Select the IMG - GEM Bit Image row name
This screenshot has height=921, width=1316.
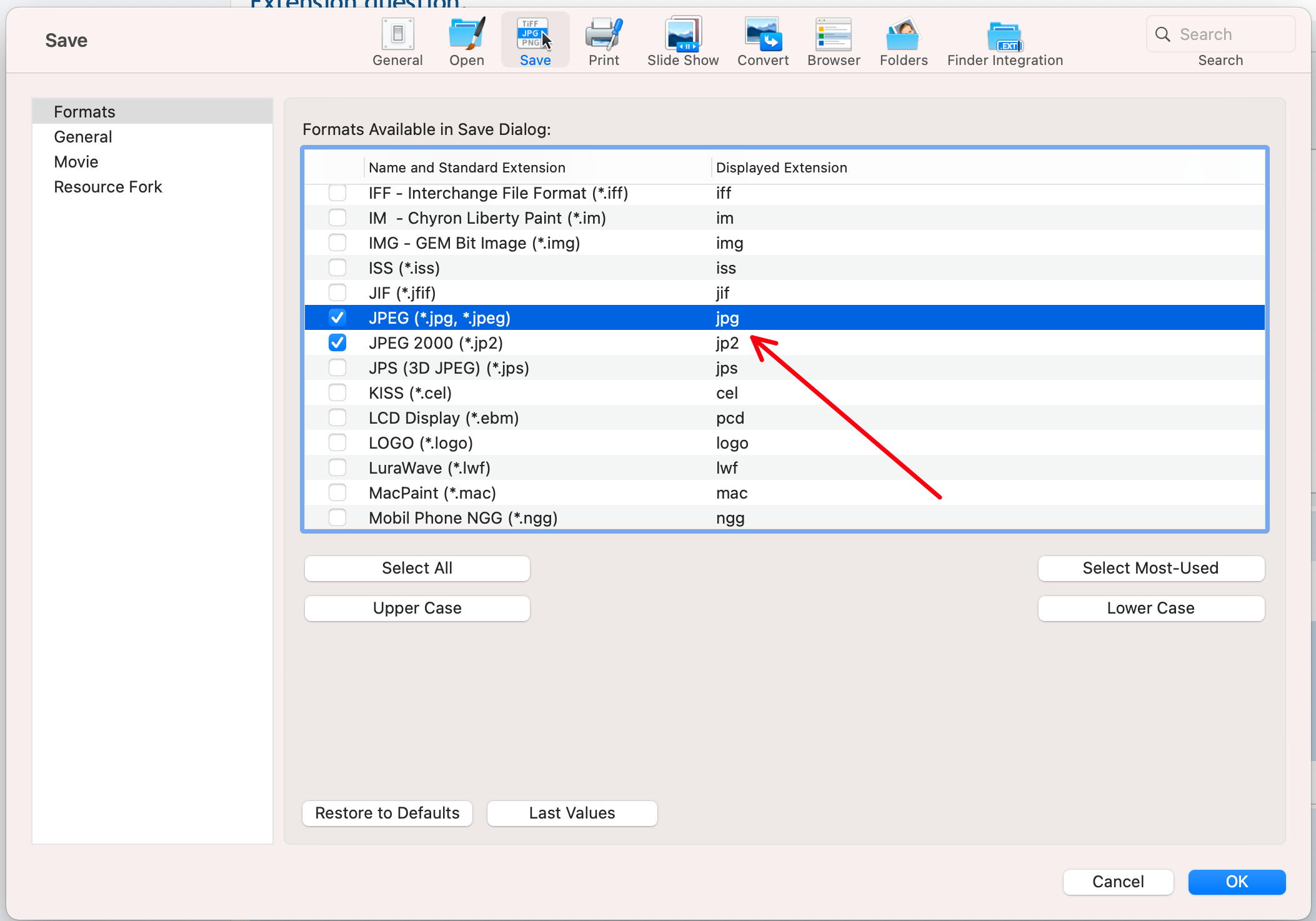[474, 243]
